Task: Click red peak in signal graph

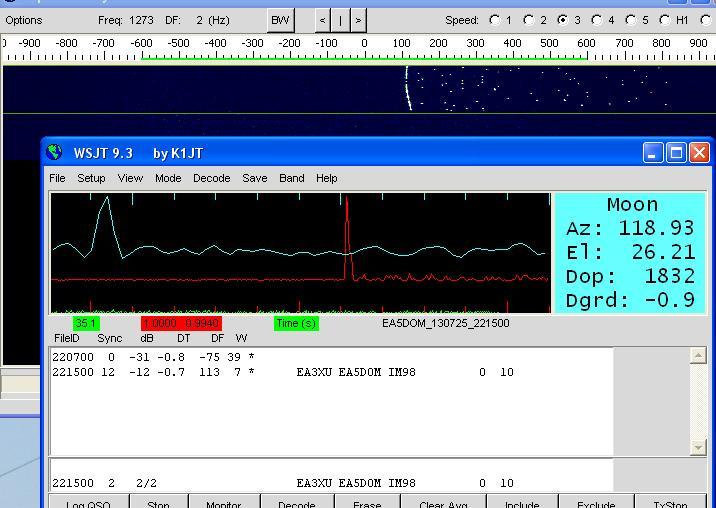Action: (347, 238)
